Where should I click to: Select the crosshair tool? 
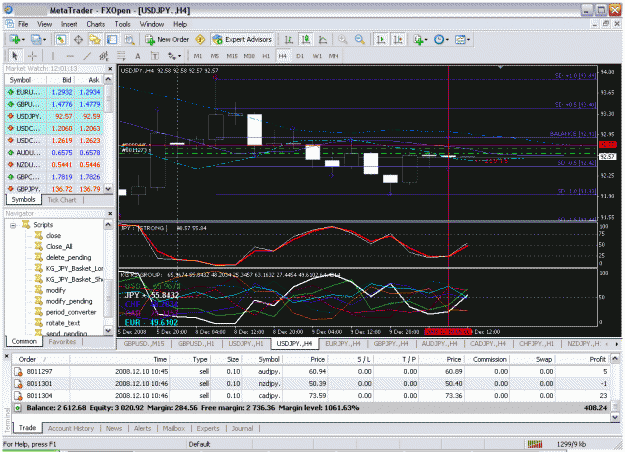click(32, 56)
